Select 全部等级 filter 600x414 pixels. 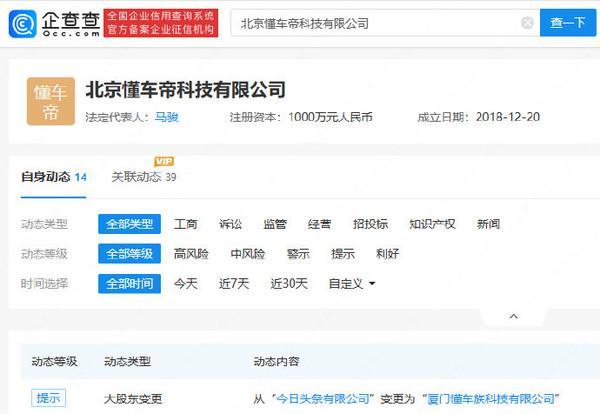(129, 254)
